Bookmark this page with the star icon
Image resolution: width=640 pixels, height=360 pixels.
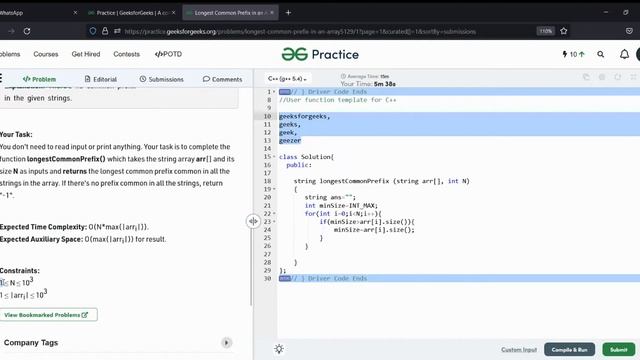coord(564,31)
